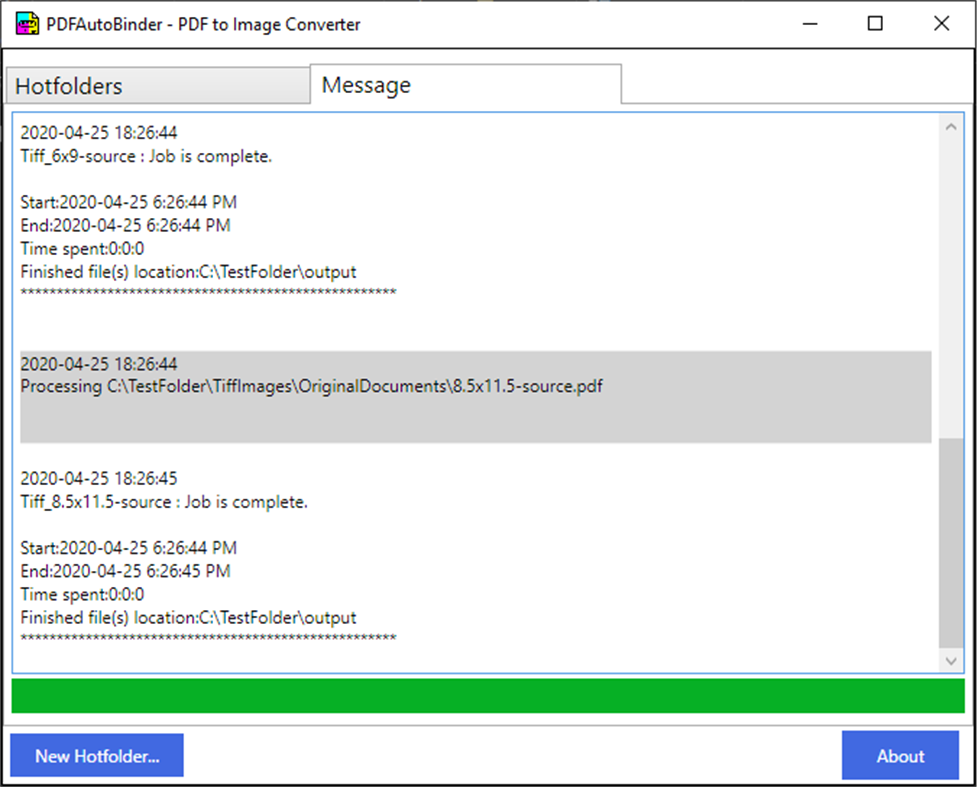The width and height of the screenshot is (977, 787).
Task: Click the Start:2020-04-25 6:26:44 PM line
Action: click(128, 201)
